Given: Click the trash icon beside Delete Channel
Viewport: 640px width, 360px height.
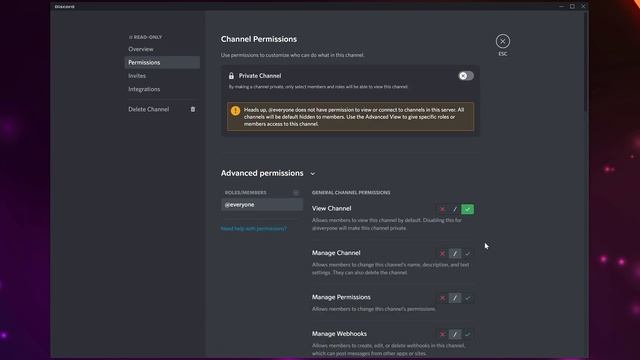Looking at the screenshot, I should pyautogui.click(x=193, y=109).
